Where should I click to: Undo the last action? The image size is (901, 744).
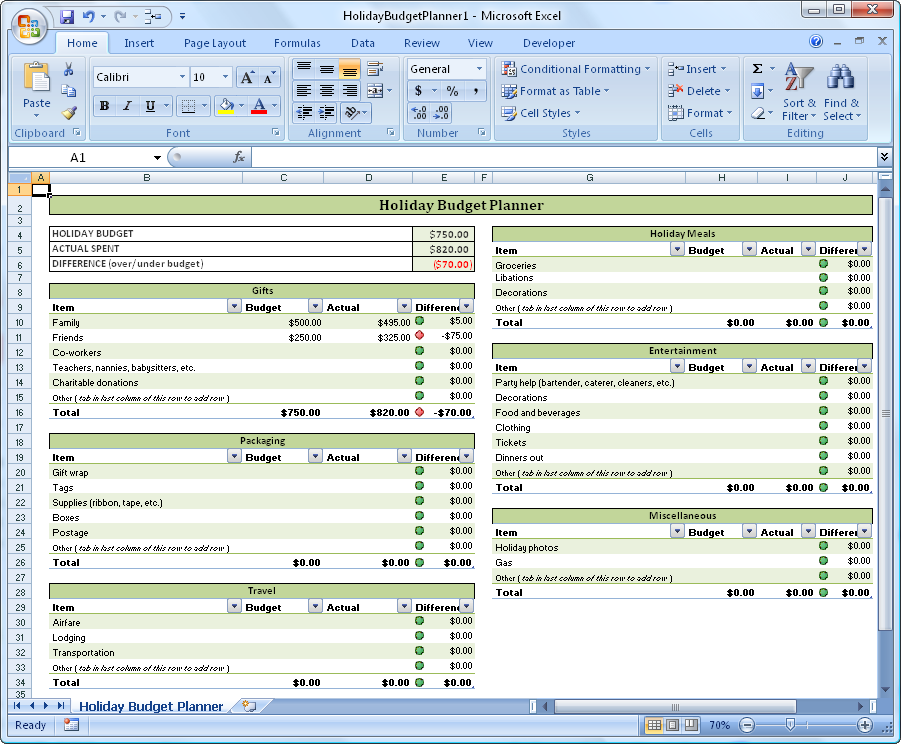point(89,17)
